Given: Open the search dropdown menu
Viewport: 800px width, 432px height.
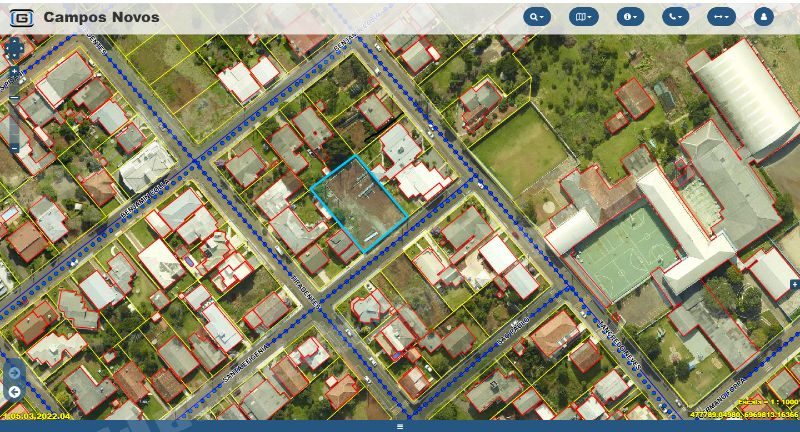Looking at the screenshot, I should pos(537,17).
